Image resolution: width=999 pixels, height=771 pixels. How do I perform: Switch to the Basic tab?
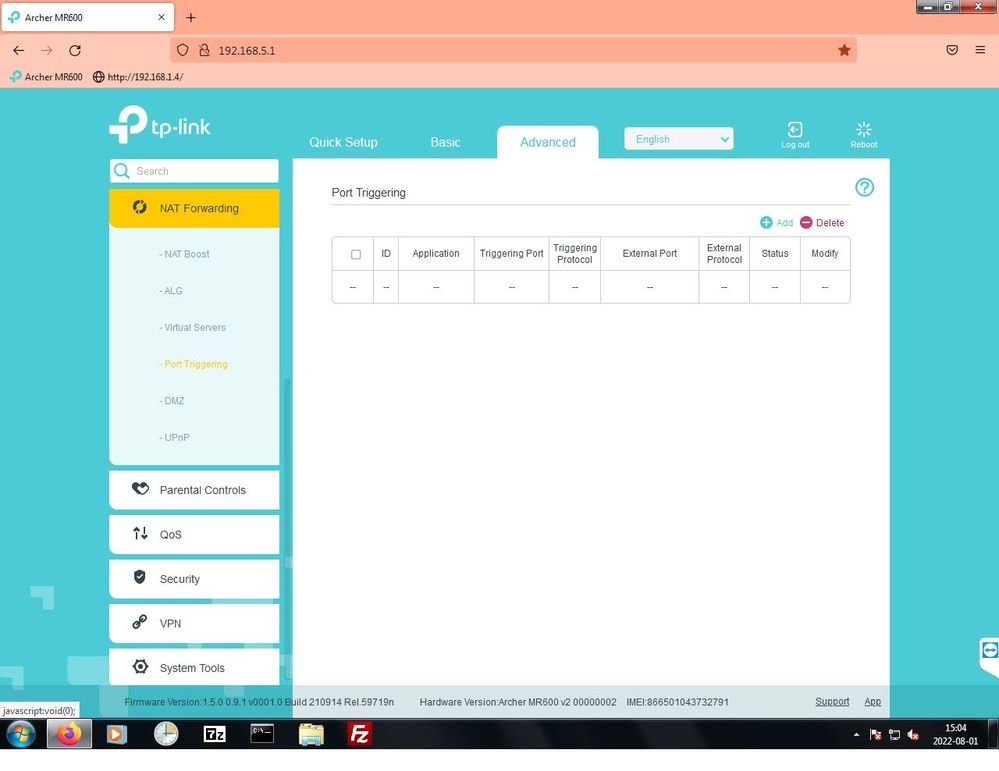(445, 142)
